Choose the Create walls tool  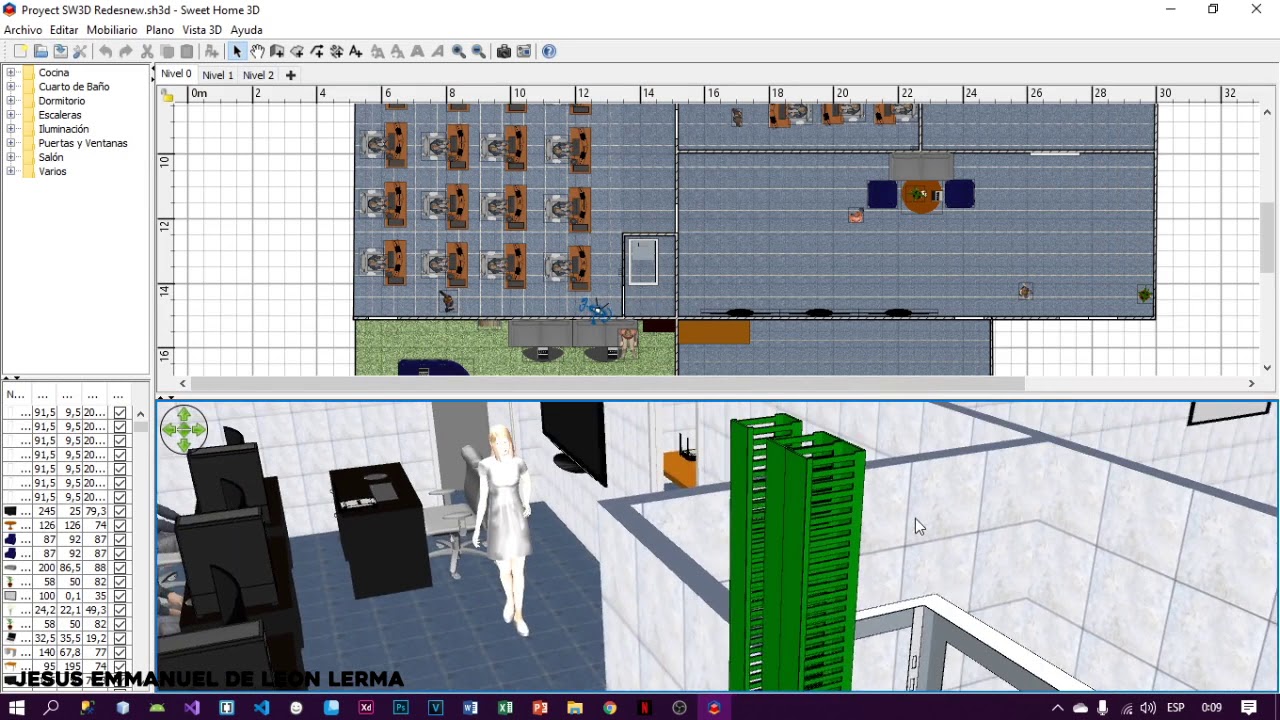click(x=277, y=51)
